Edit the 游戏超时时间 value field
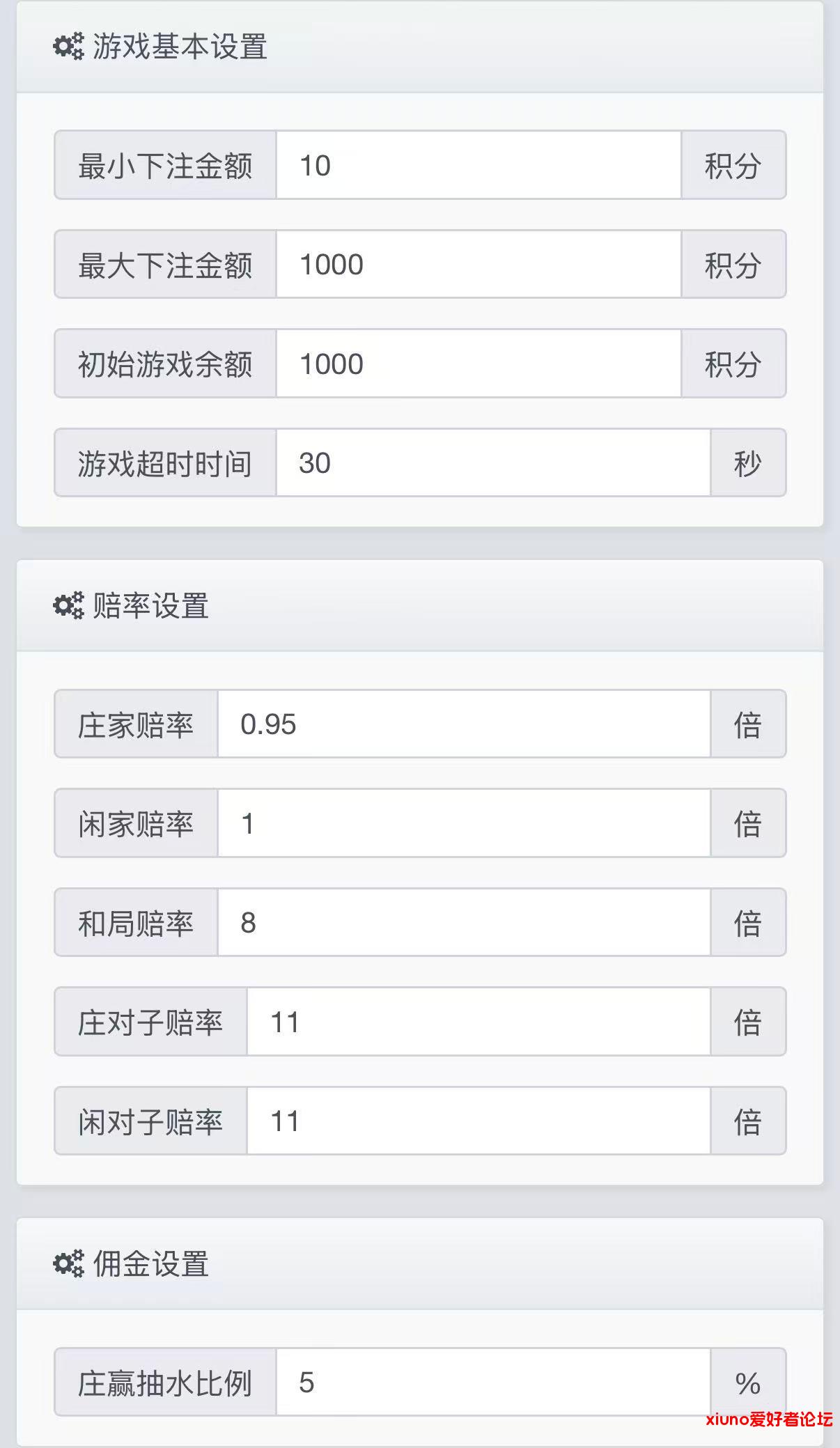 492,463
